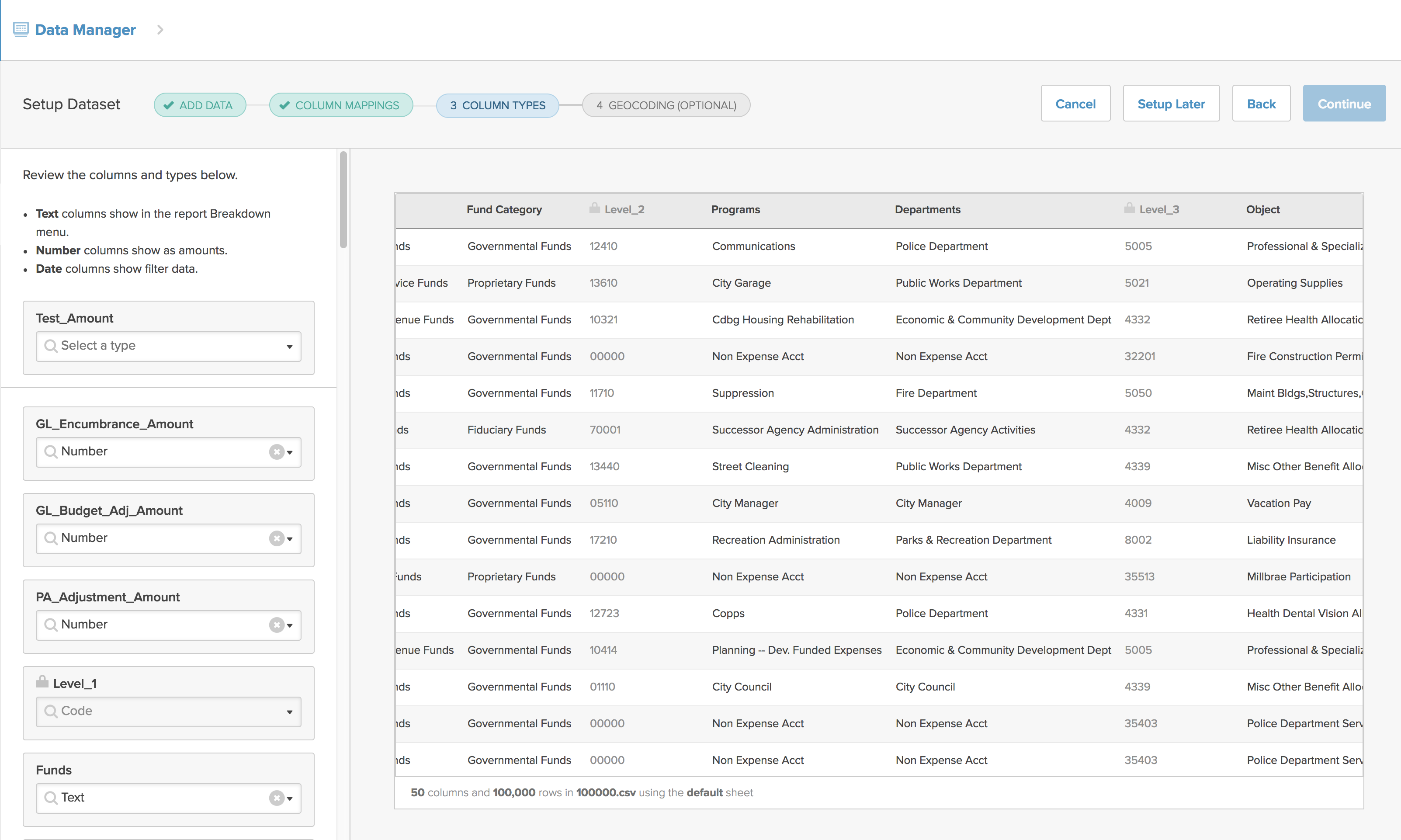Click the Programs column header

tap(735, 209)
